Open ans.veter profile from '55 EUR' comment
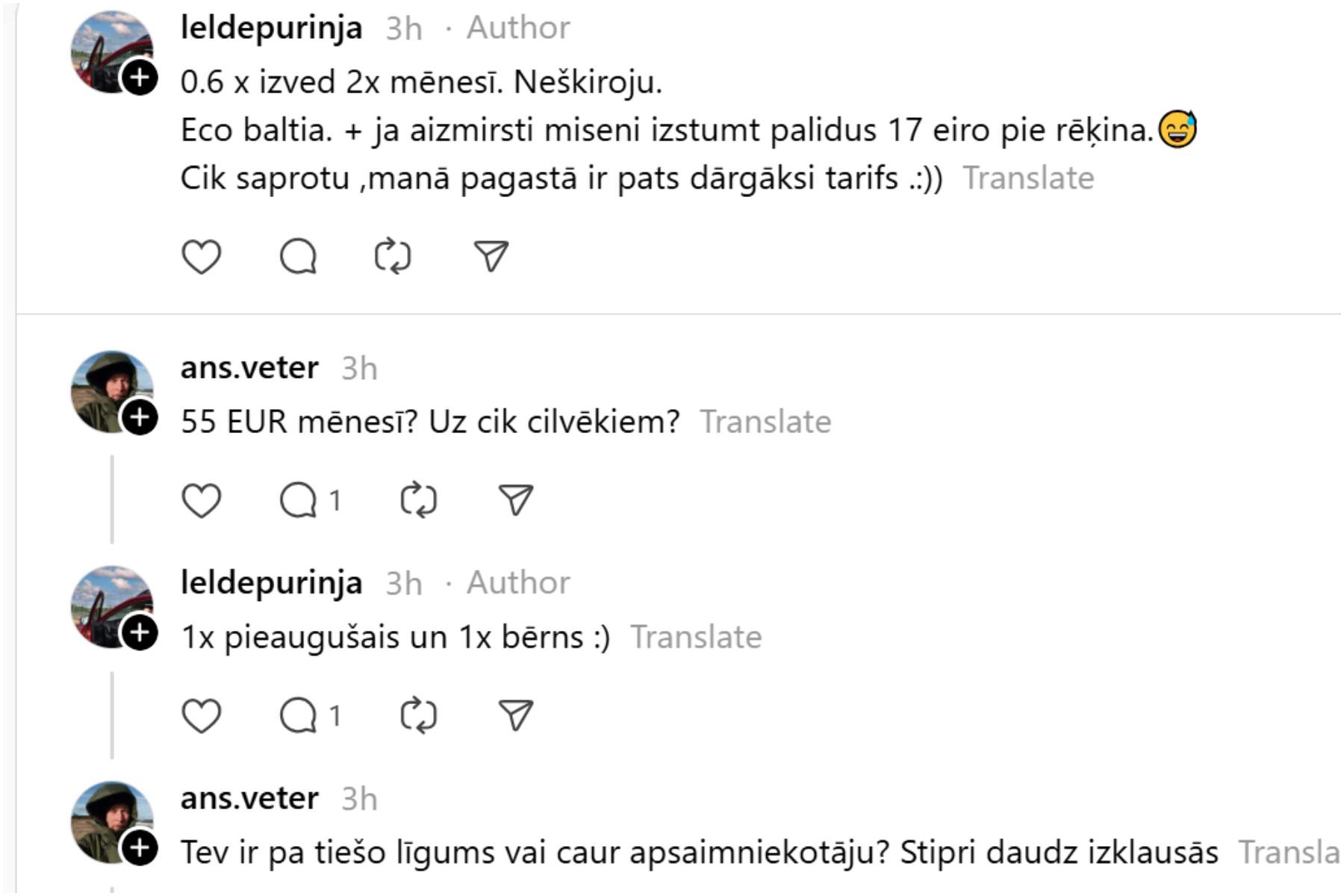Screen dimensions: 1344x896 [x=249, y=367]
